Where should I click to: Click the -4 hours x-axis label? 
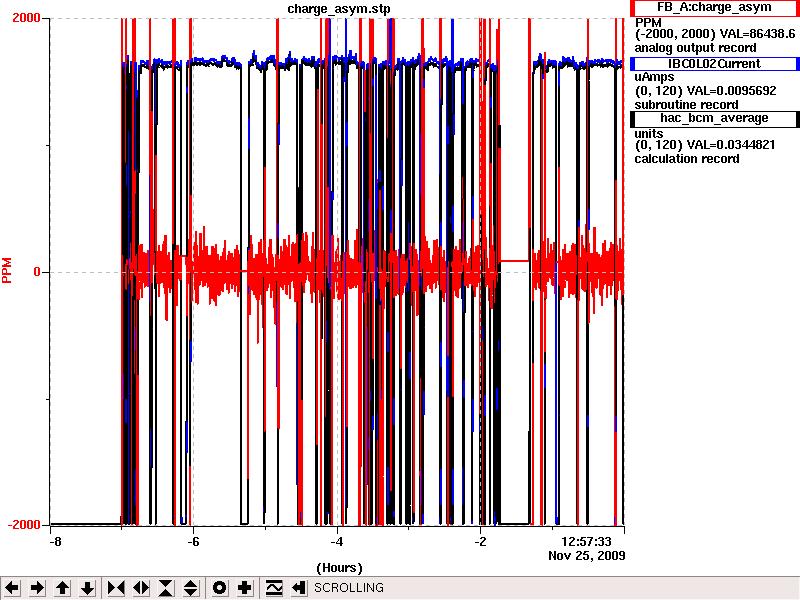point(337,541)
